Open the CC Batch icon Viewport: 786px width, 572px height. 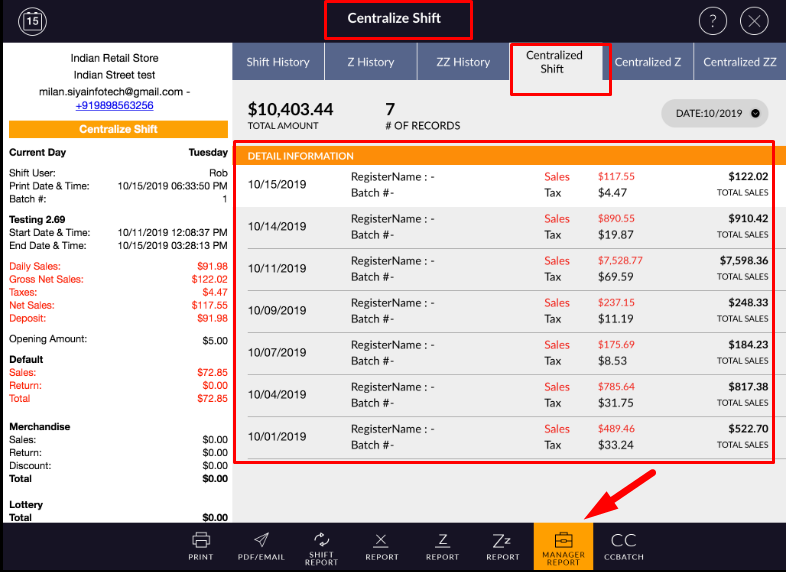pos(623,546)
